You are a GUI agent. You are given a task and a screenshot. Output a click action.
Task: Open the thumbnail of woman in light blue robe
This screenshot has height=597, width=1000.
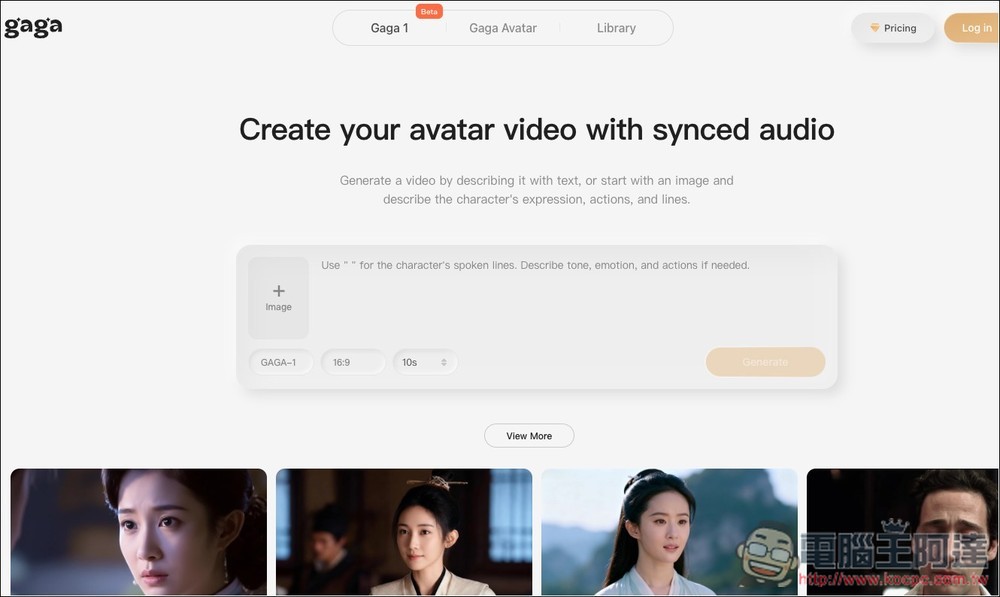(x=669, y=532)
